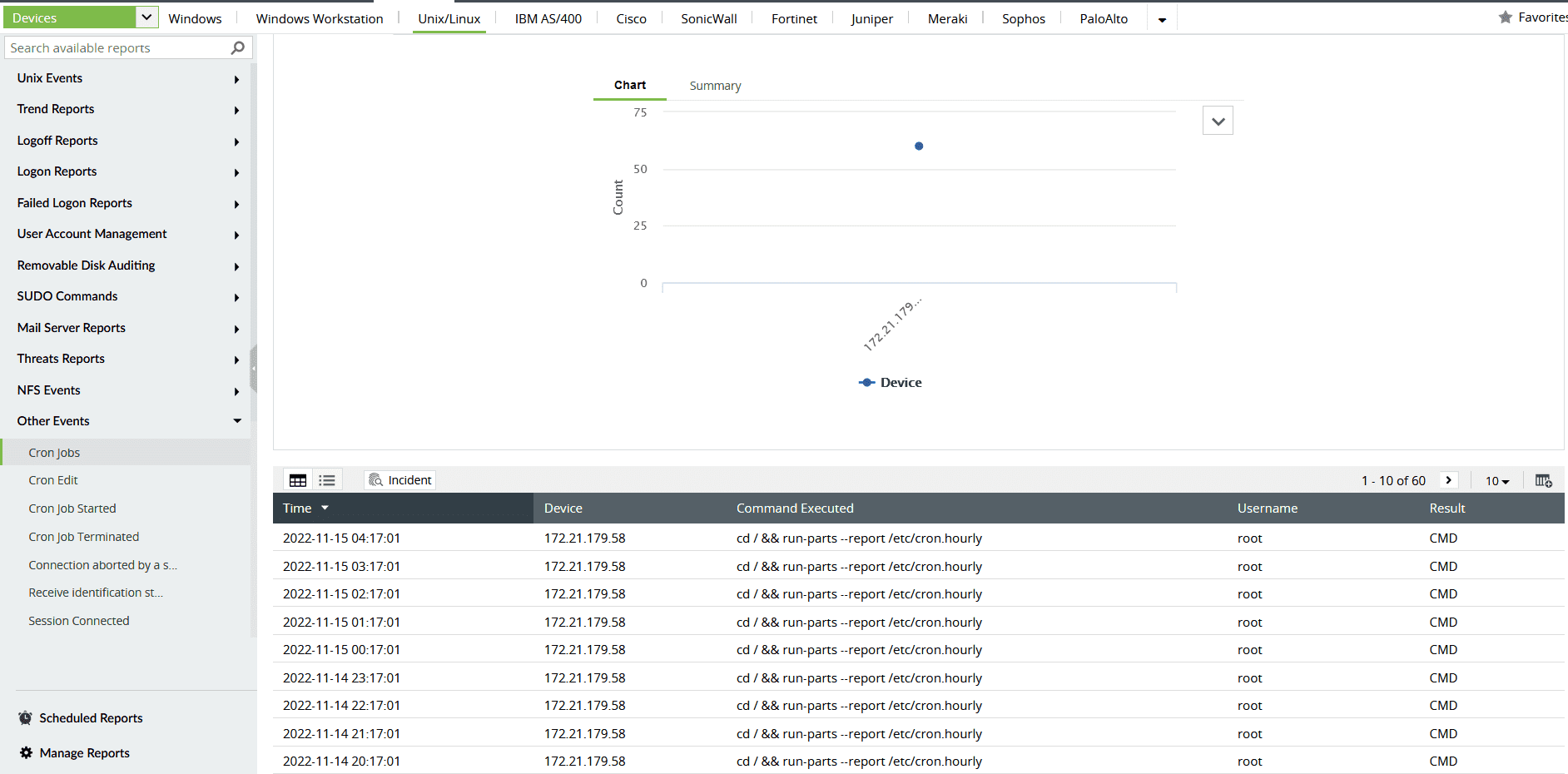
Task: Click the Favorites star icon
Action: pyautogui.click(x=1506, y=16)
